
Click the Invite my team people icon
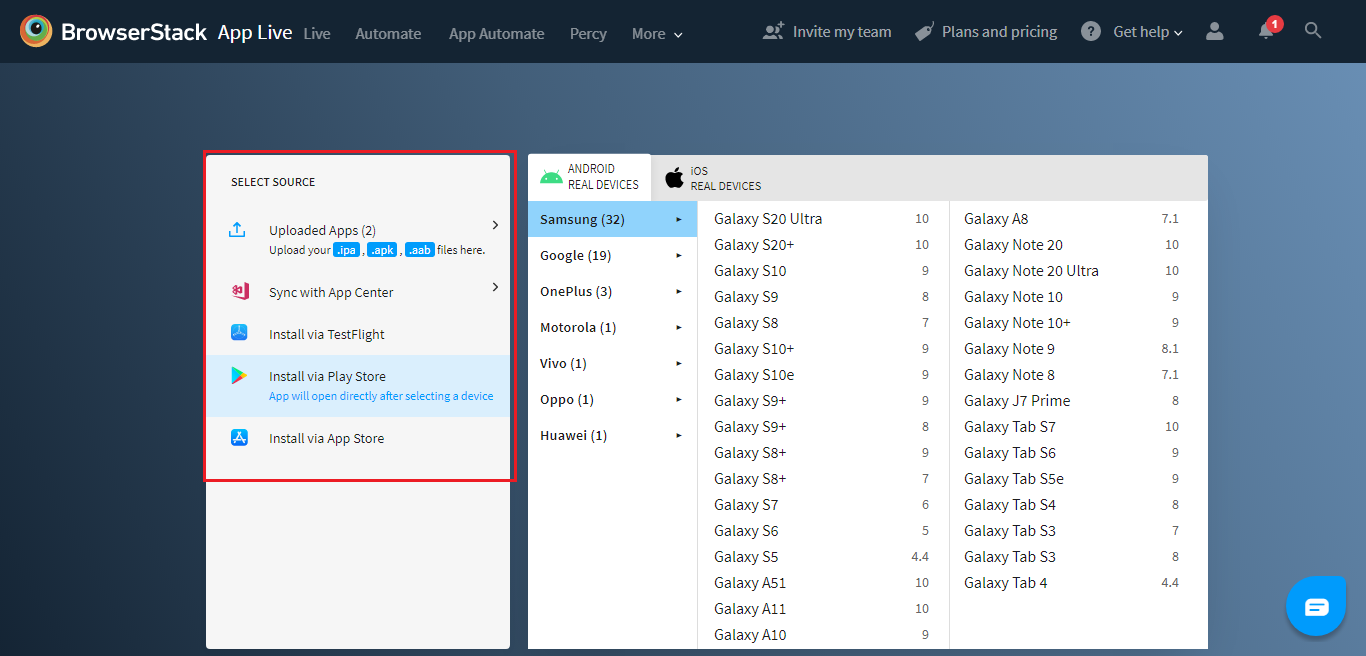pyautogui.click(x=773, y=32)
